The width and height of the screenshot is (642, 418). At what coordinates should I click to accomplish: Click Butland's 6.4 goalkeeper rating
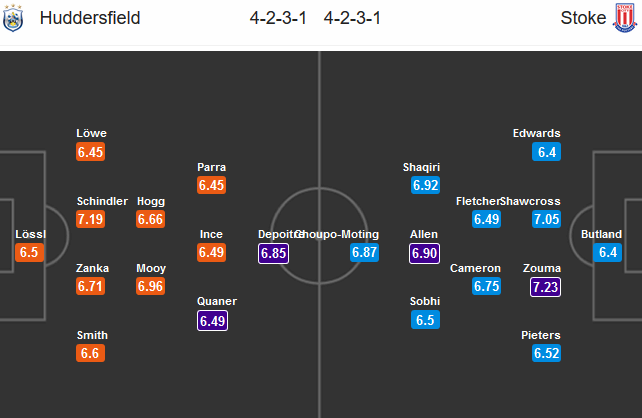click(608, 253)
